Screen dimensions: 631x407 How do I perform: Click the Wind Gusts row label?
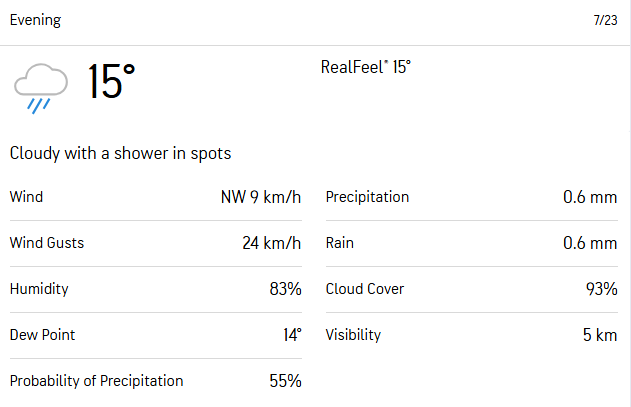47,243
